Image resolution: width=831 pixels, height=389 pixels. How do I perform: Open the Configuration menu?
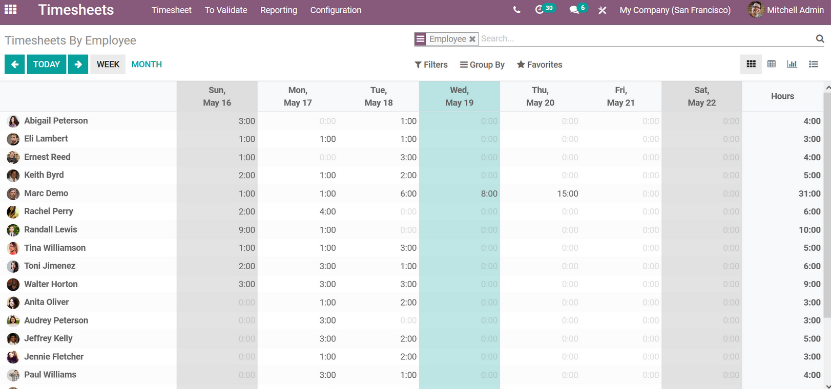[336, 10]
